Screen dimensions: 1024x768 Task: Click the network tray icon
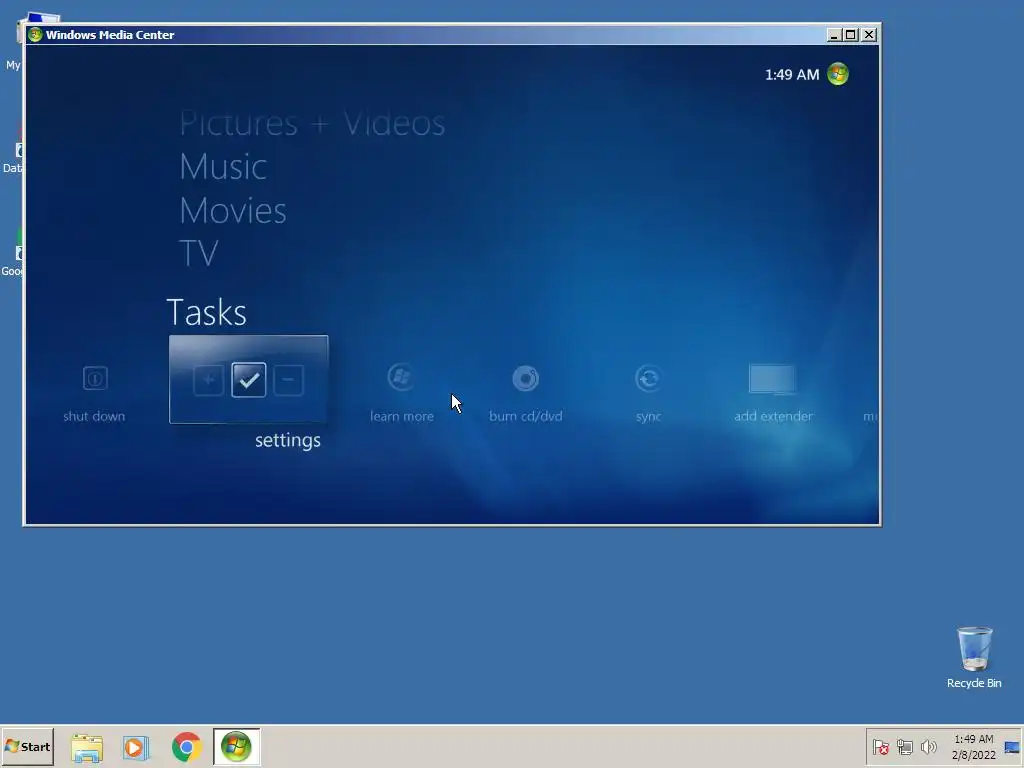904,746
